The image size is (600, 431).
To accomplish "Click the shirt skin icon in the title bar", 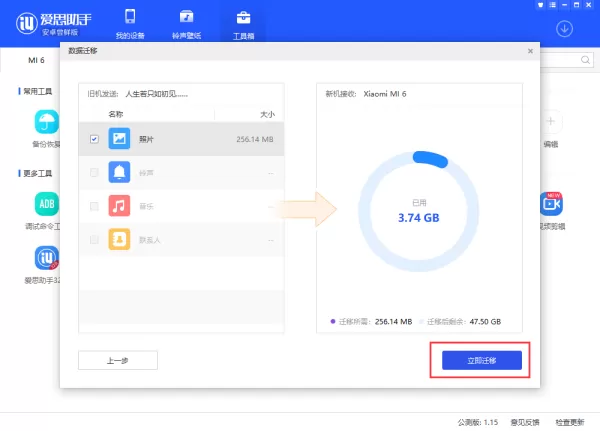I will 540,5.
